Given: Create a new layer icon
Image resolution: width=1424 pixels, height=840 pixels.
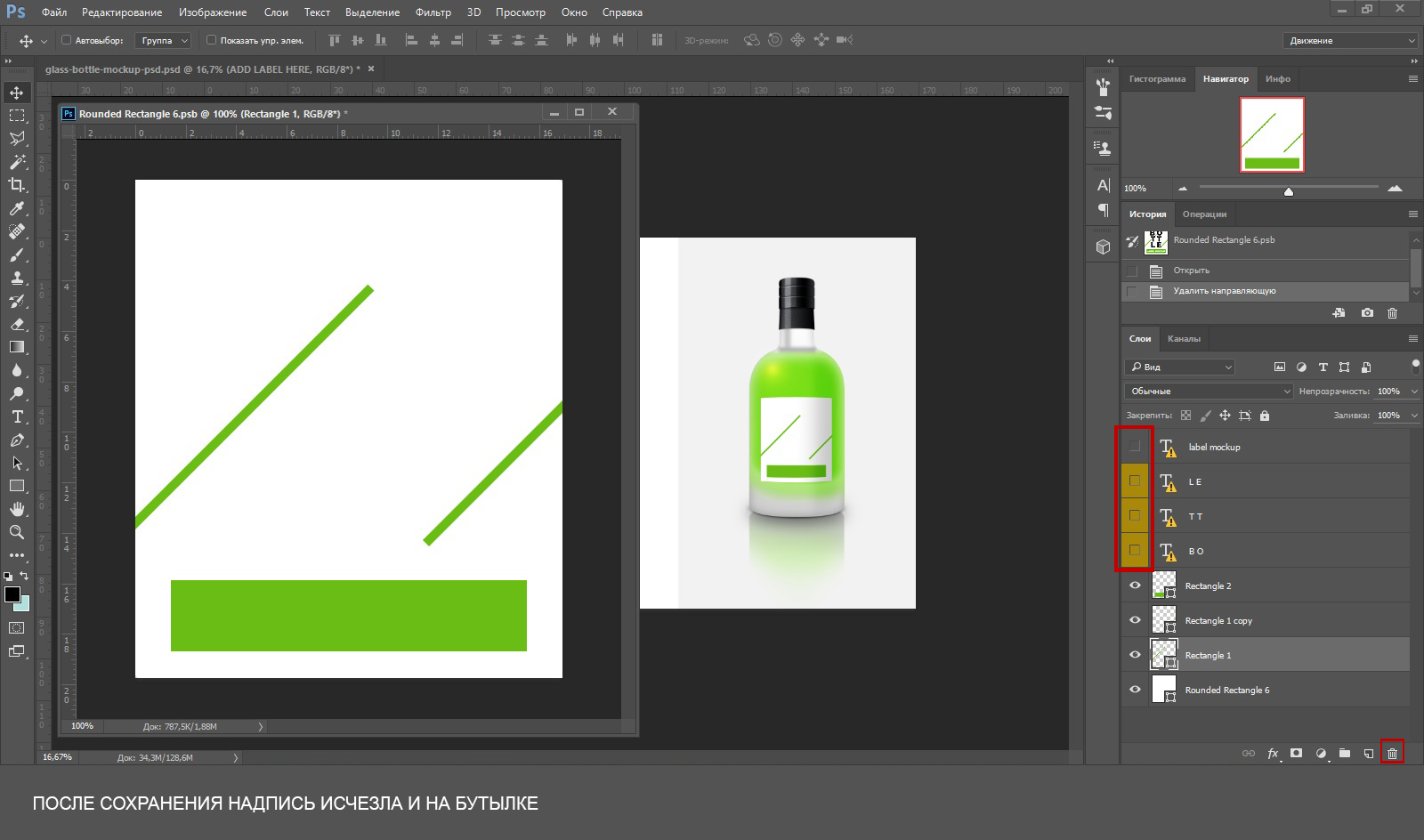Looking at the screenshot, I should click(1369, 754).
